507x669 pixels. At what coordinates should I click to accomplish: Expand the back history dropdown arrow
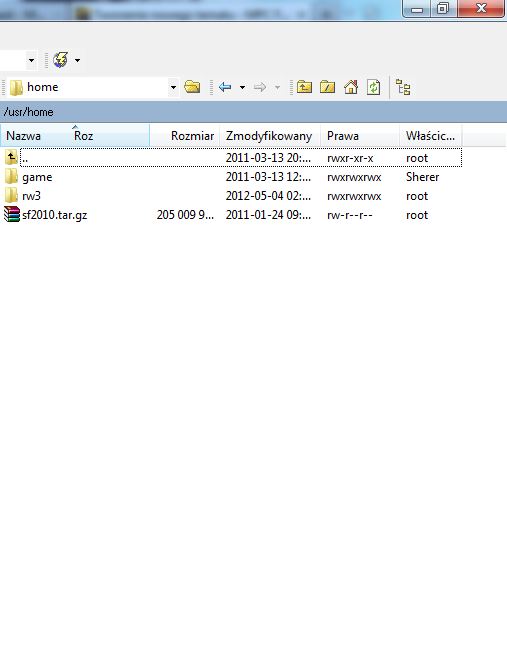point(242,87)
